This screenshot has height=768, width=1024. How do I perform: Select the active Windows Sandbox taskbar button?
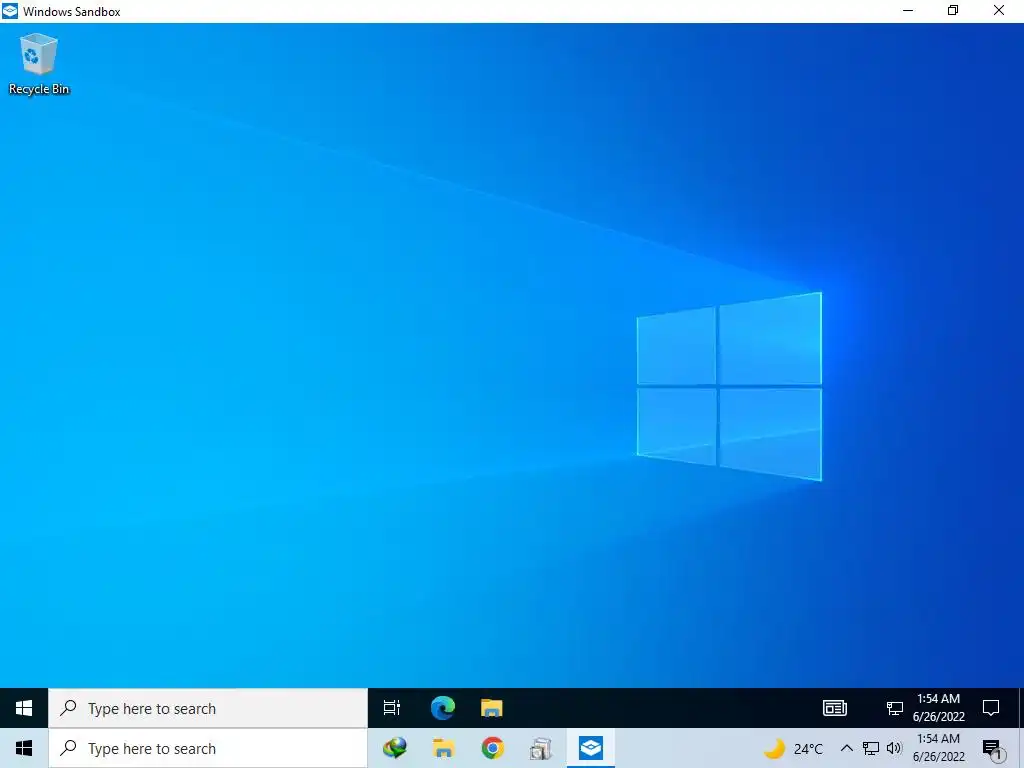[x=590, y=748]
